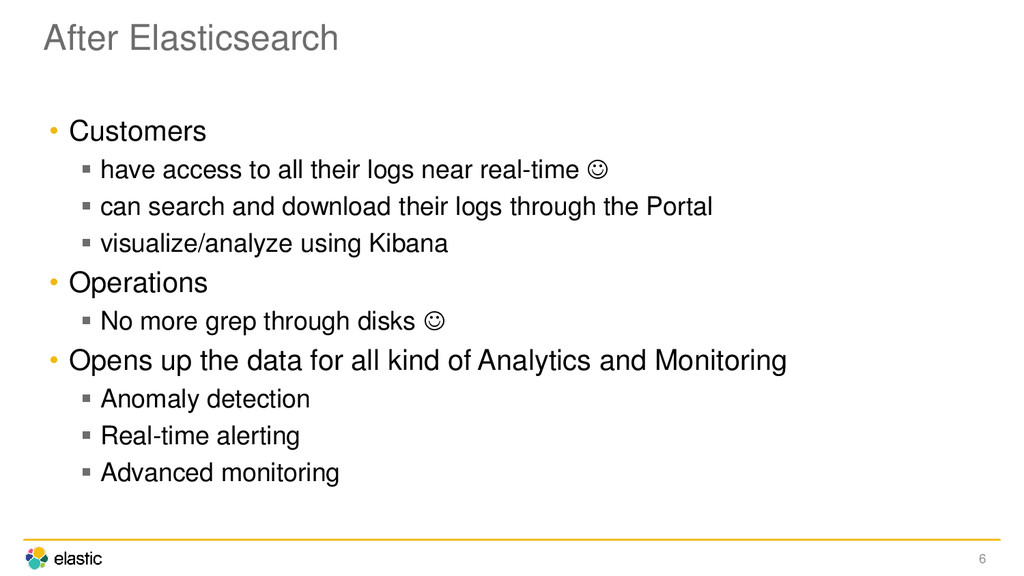The height and width of the screenshot is (576, 1024).
Task: Click the 'Anomaly detection' bullet text
Action: point(205,399)
